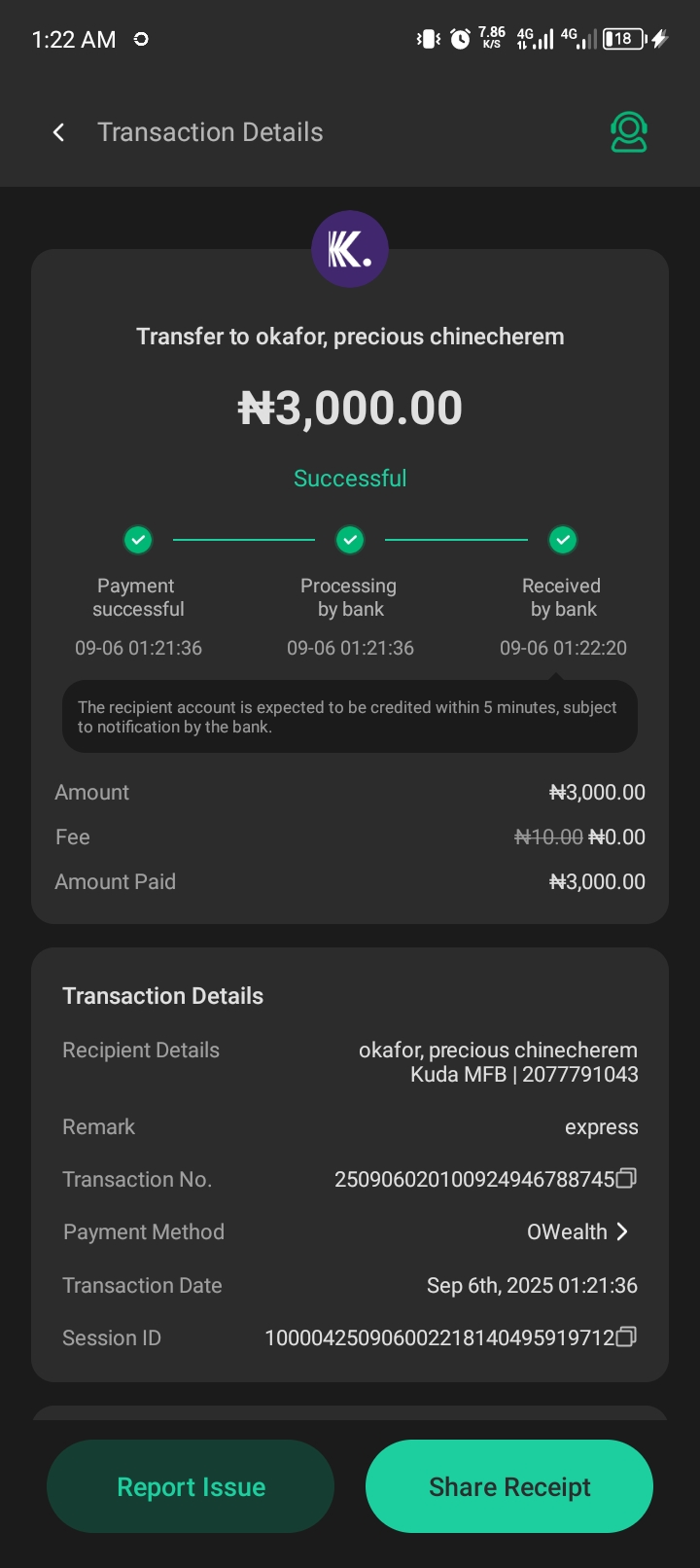Tap the alarm clock status icon

pos(460,39)
